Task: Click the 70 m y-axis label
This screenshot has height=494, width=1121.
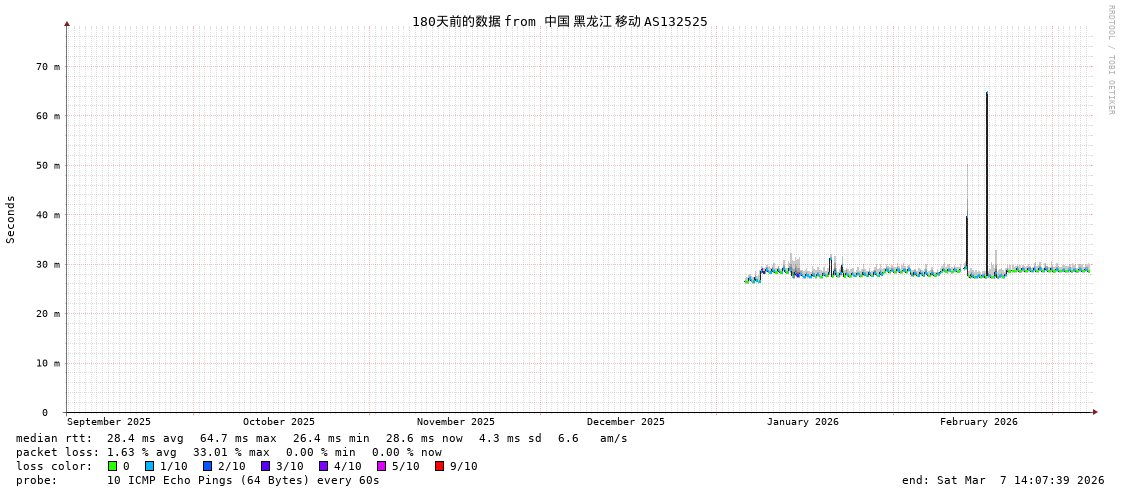Action: (49, 67)
